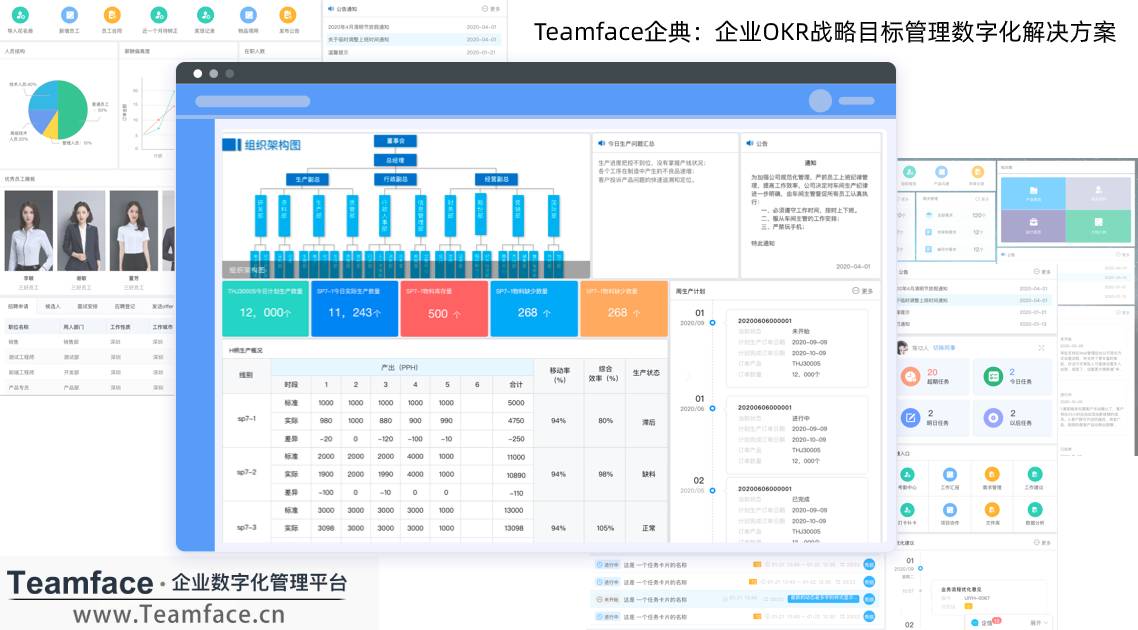The height and width of the screenshot is (630, 1138).
Task: Click the green 12,000 KPI card
Action: [265, 308]
